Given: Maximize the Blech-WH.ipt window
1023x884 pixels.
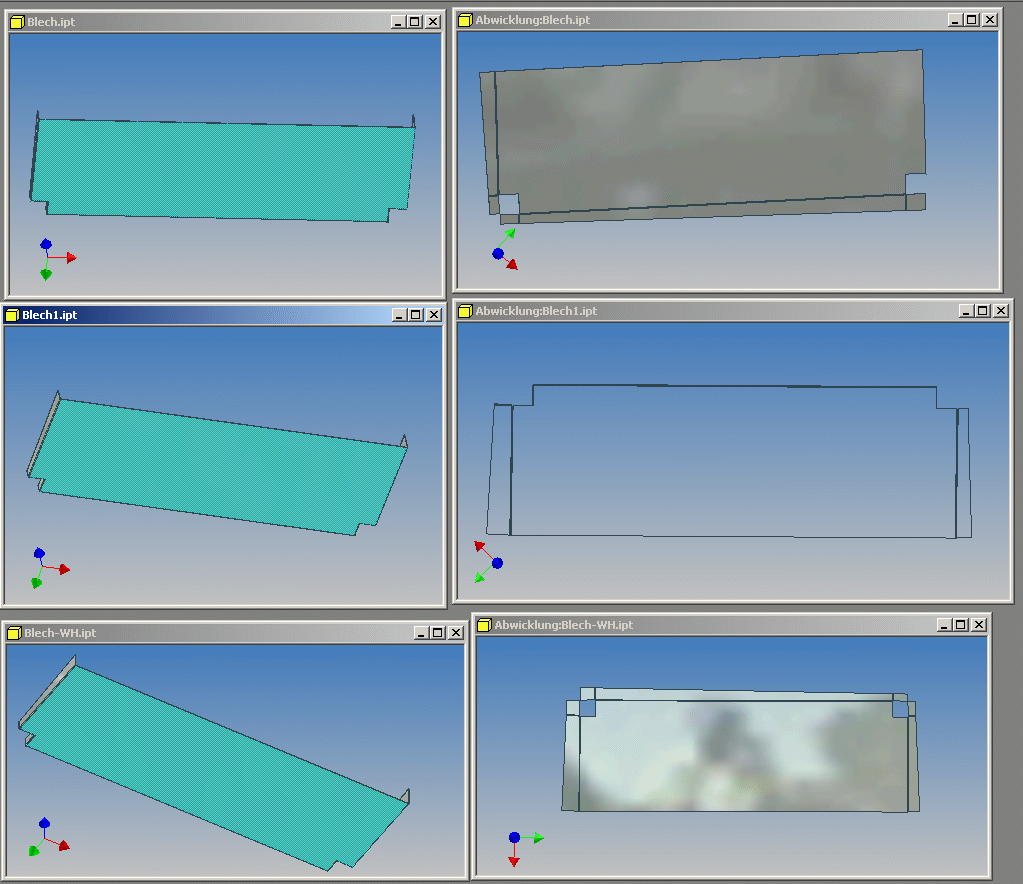Looking at the screenshot, I should tap(438, 633).
